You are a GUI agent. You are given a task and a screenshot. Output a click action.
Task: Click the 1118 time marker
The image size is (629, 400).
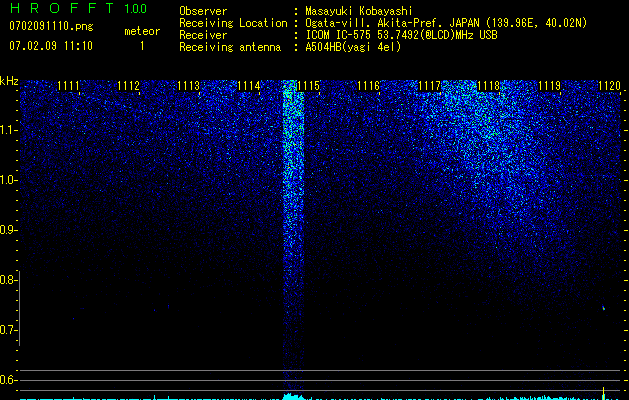pos(489,86)
